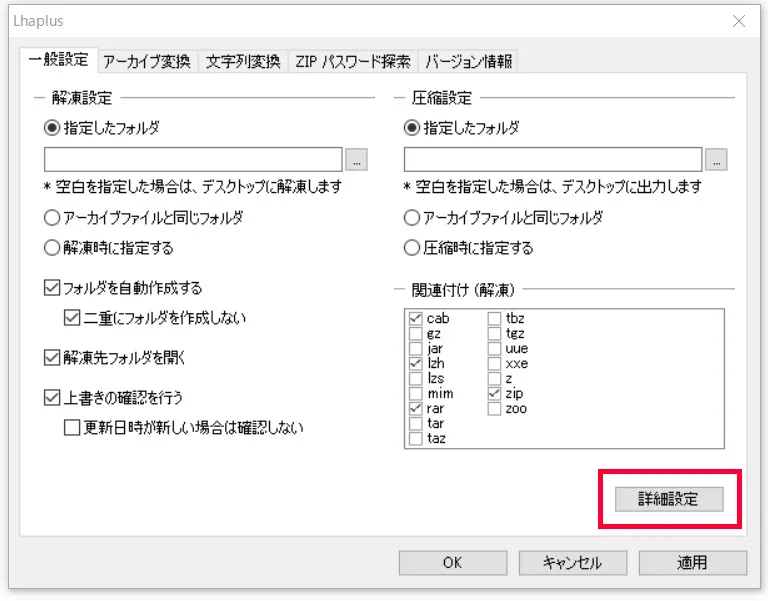Enable the uue file association
Viewport: 768px width, 601px height.
pos(494,349)
